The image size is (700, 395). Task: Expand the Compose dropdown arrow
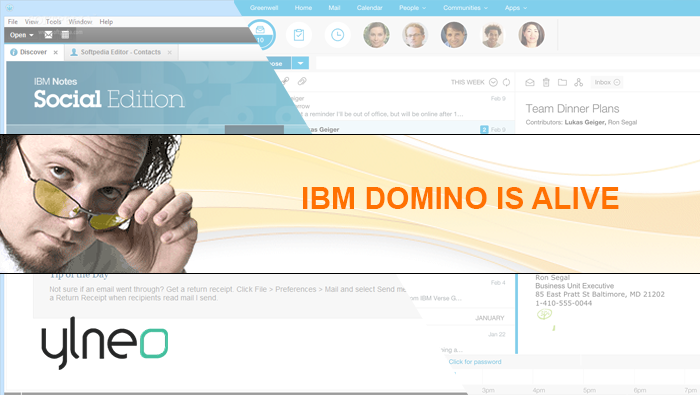point(300,63)
